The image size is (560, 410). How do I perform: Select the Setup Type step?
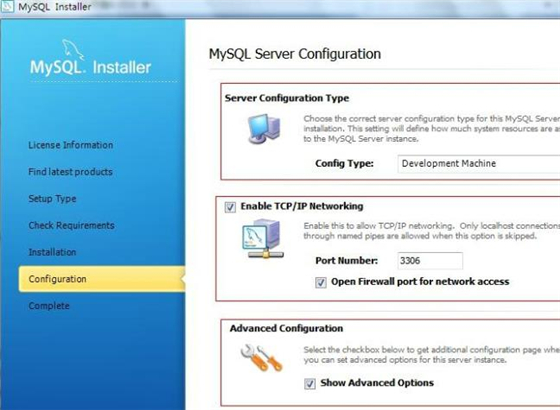52,199
